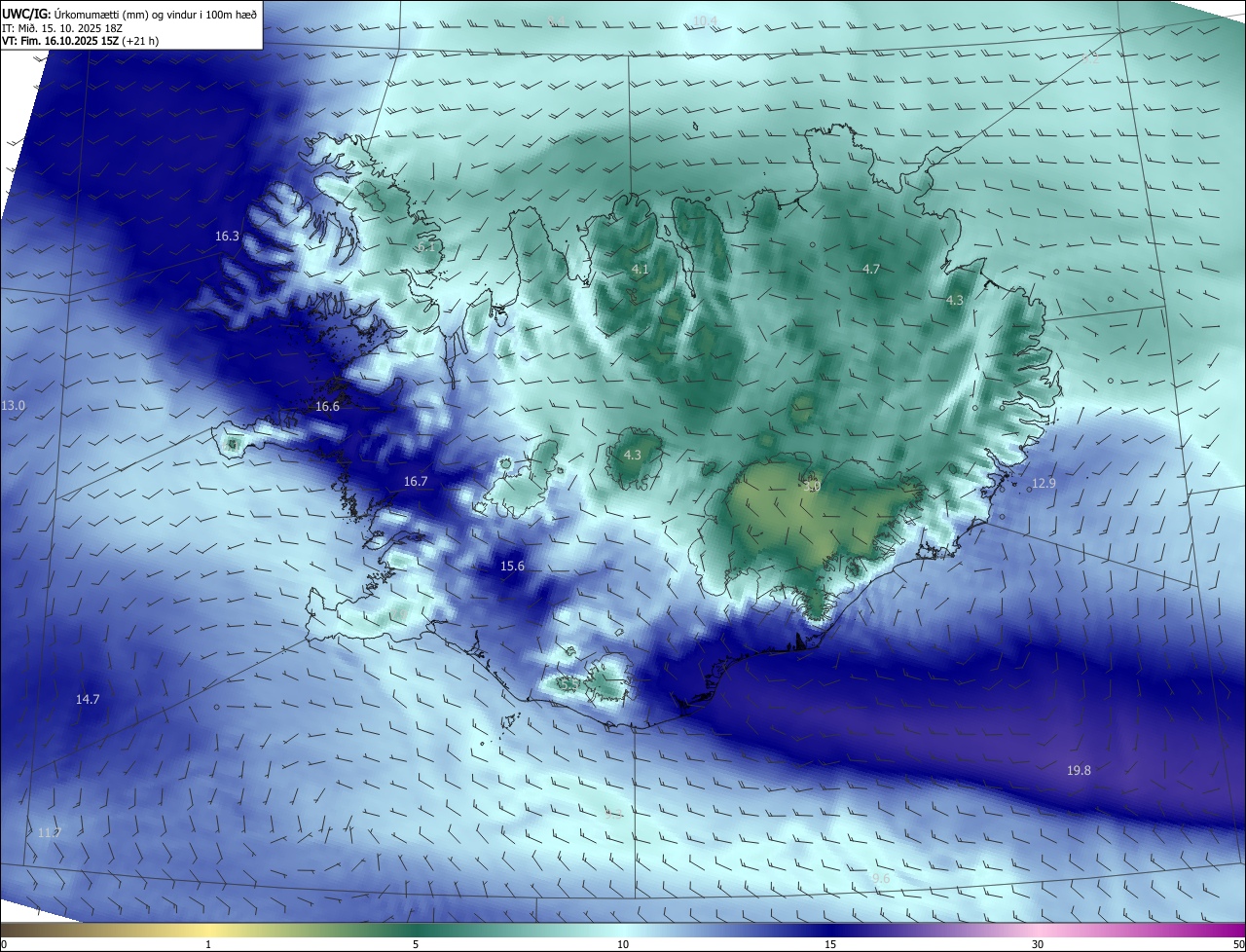Select the initial time 'IT: Mið. 15. 10. 2025 18Z'
This screenshot has width=1246, height=952.
click(64, 27)
